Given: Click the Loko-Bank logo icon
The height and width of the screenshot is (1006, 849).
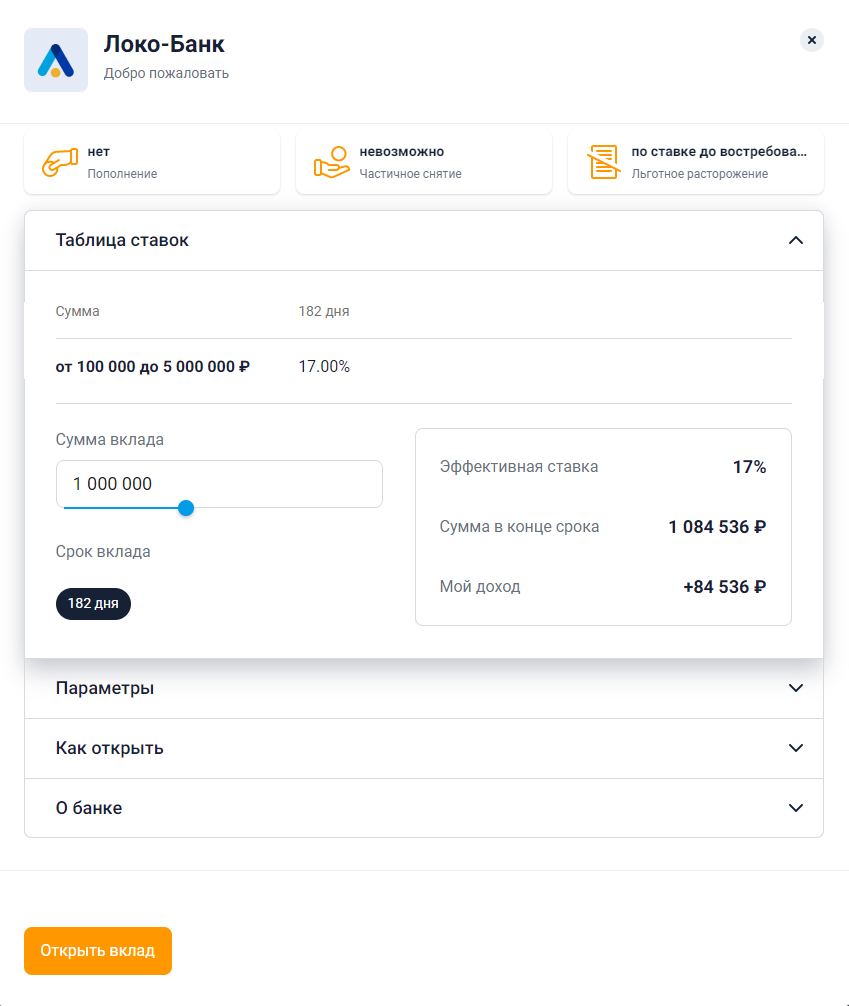Looking at the screenshot, I should 56,60.
